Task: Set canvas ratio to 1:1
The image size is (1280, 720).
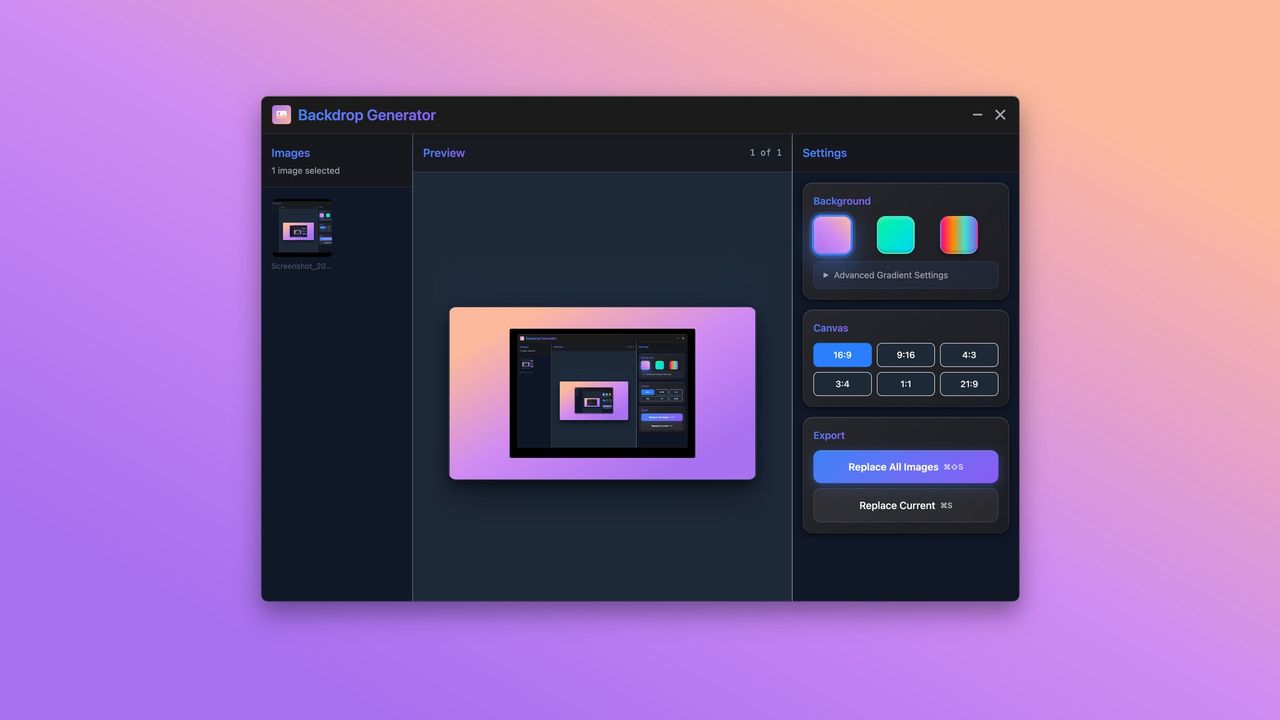Action: [906, 384]
